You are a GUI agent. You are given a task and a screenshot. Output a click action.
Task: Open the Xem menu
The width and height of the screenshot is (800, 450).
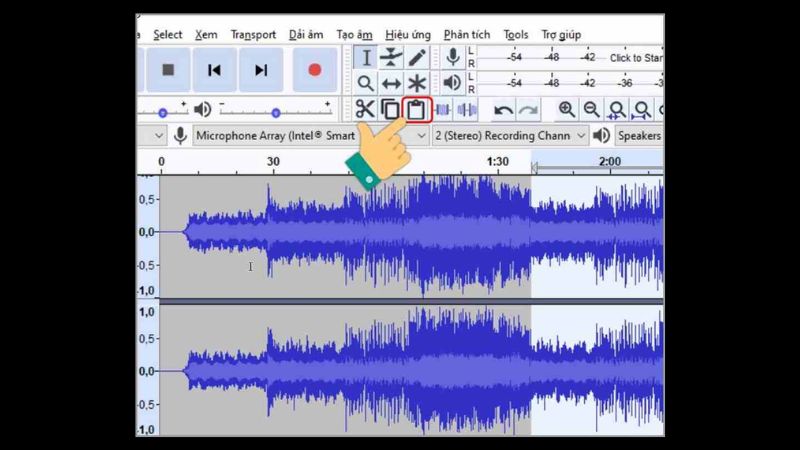coord(206,35)
